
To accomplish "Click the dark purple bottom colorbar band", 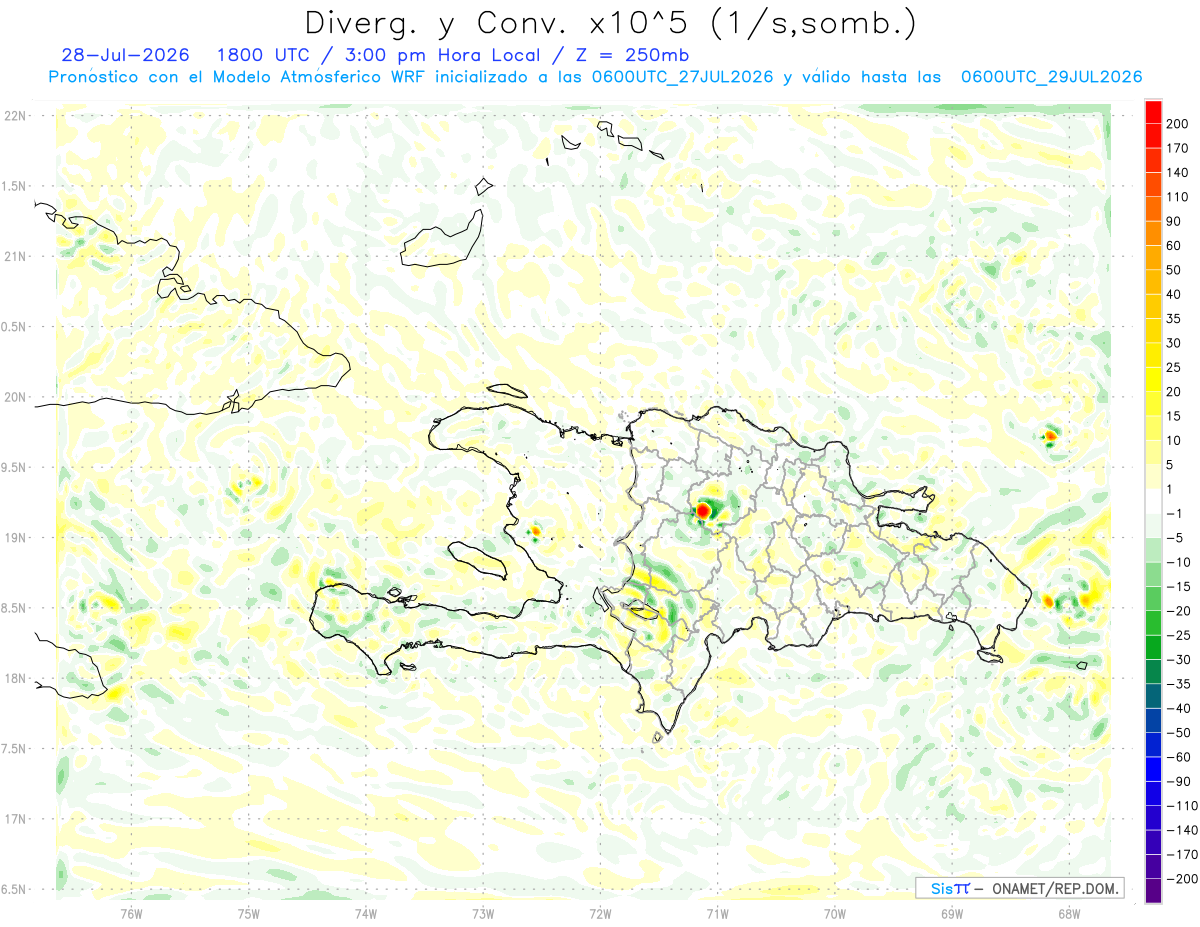I will pos(1154,890).
